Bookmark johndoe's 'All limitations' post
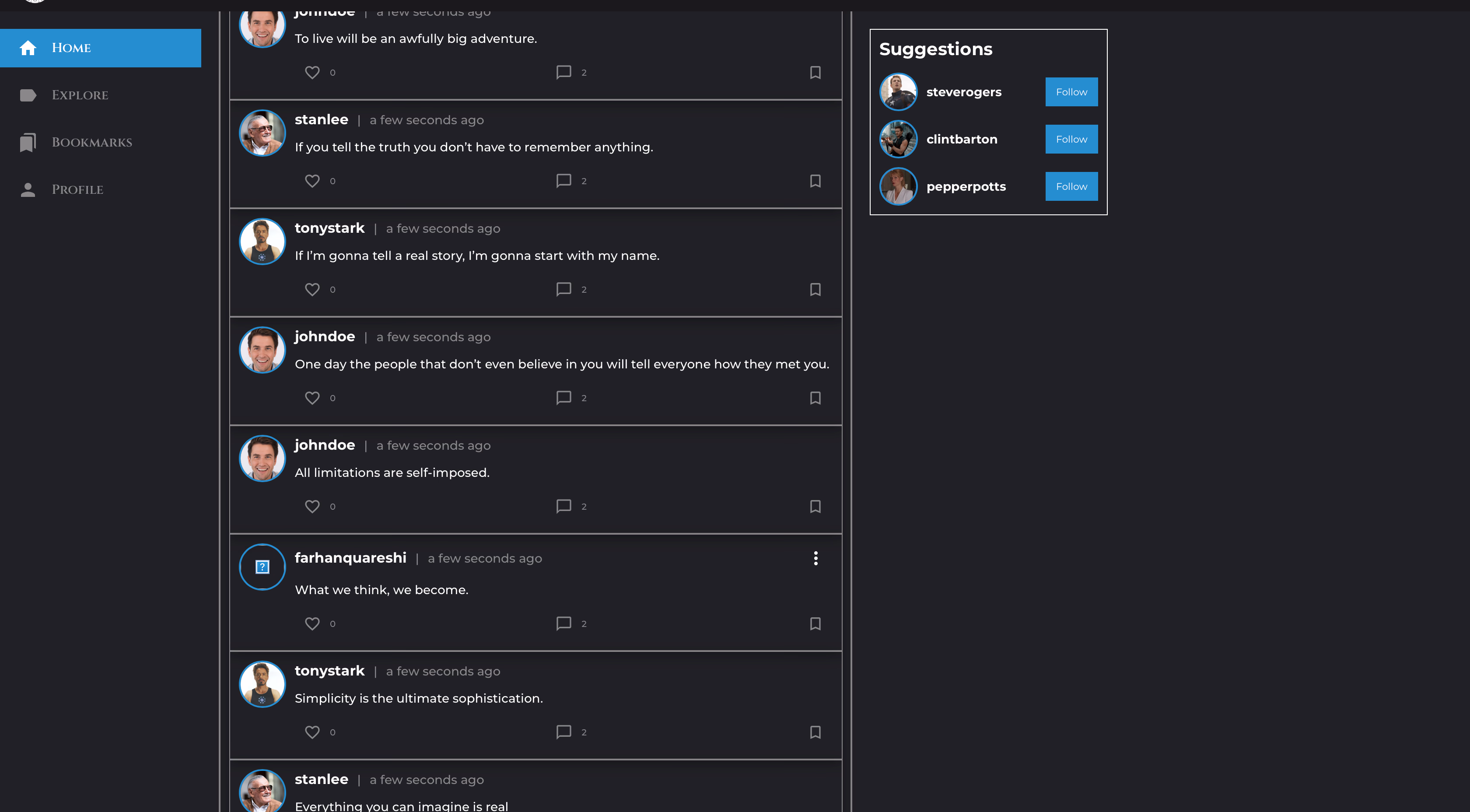Image resolution: width=1470 pixels, height=812 pixels. [815, 506]
